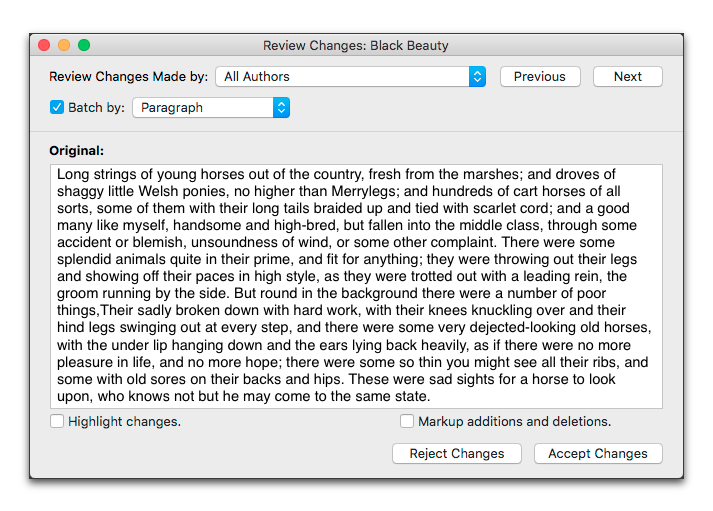Click the 'Review Changes Made by:' label

click(x=128, y=76)
